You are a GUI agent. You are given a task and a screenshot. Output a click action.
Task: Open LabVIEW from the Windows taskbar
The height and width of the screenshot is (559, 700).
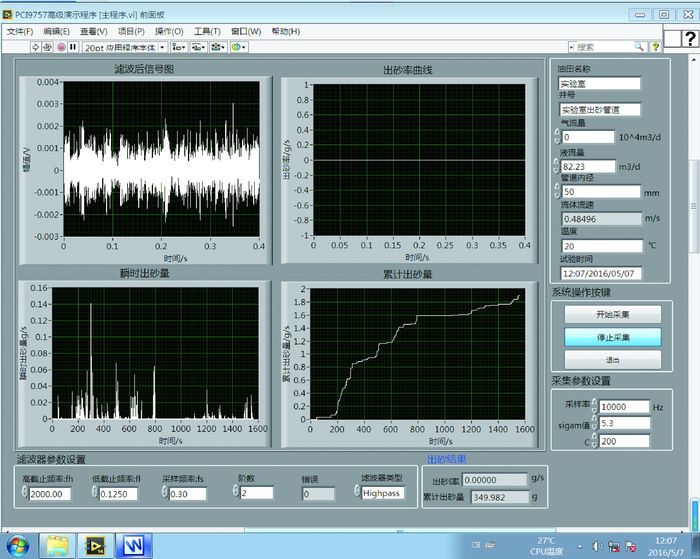pos(97,545)
